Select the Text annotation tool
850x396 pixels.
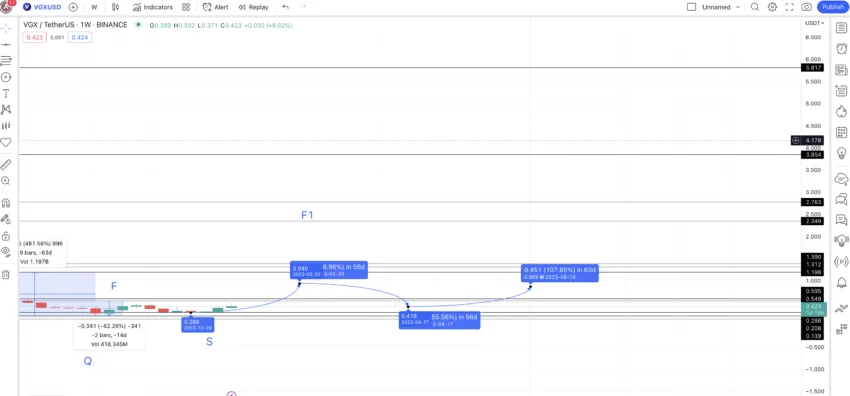coord(6,93)
